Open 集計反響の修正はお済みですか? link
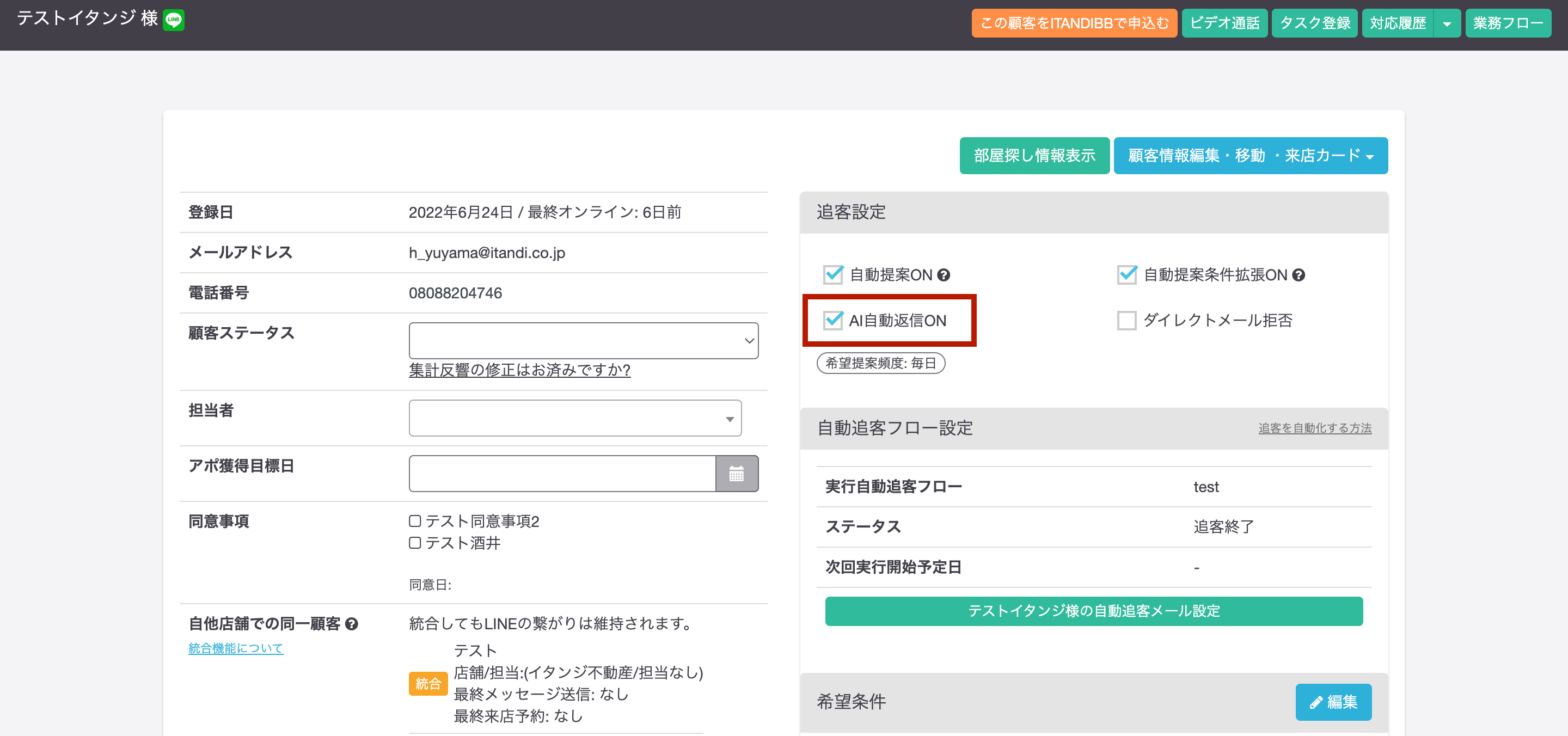 519,370
